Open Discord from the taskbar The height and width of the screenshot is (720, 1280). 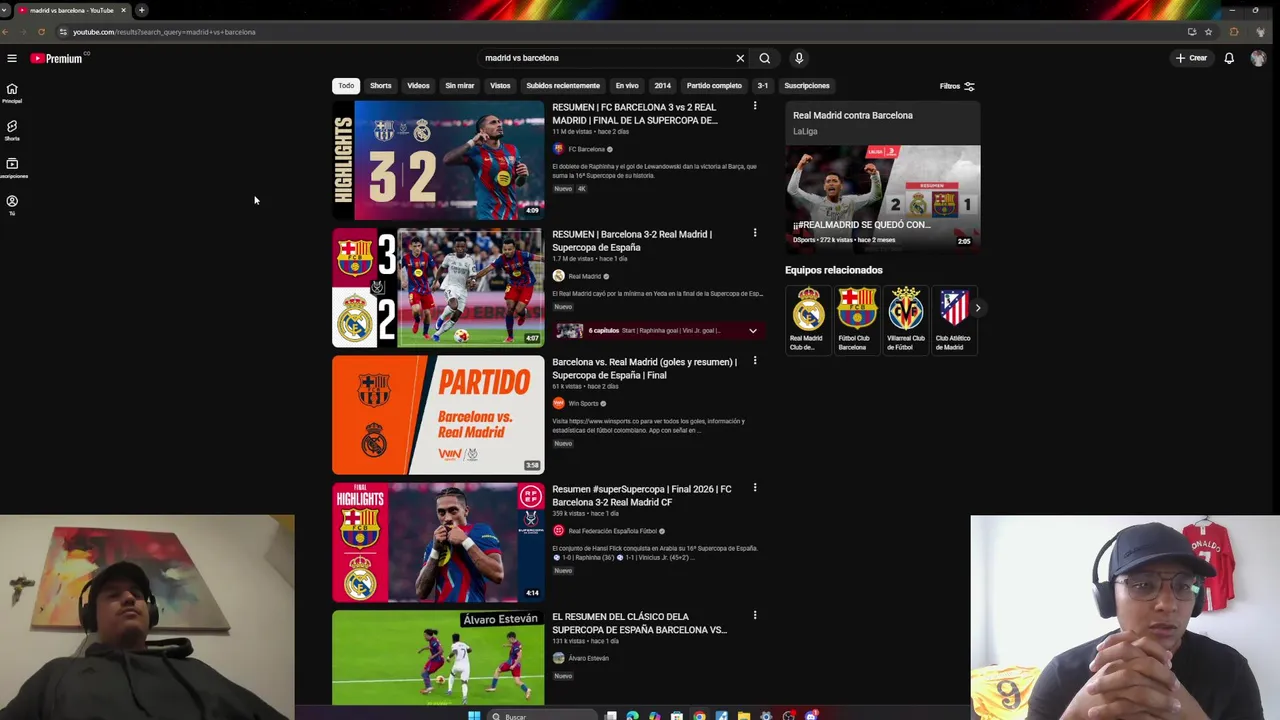(811, 715)
